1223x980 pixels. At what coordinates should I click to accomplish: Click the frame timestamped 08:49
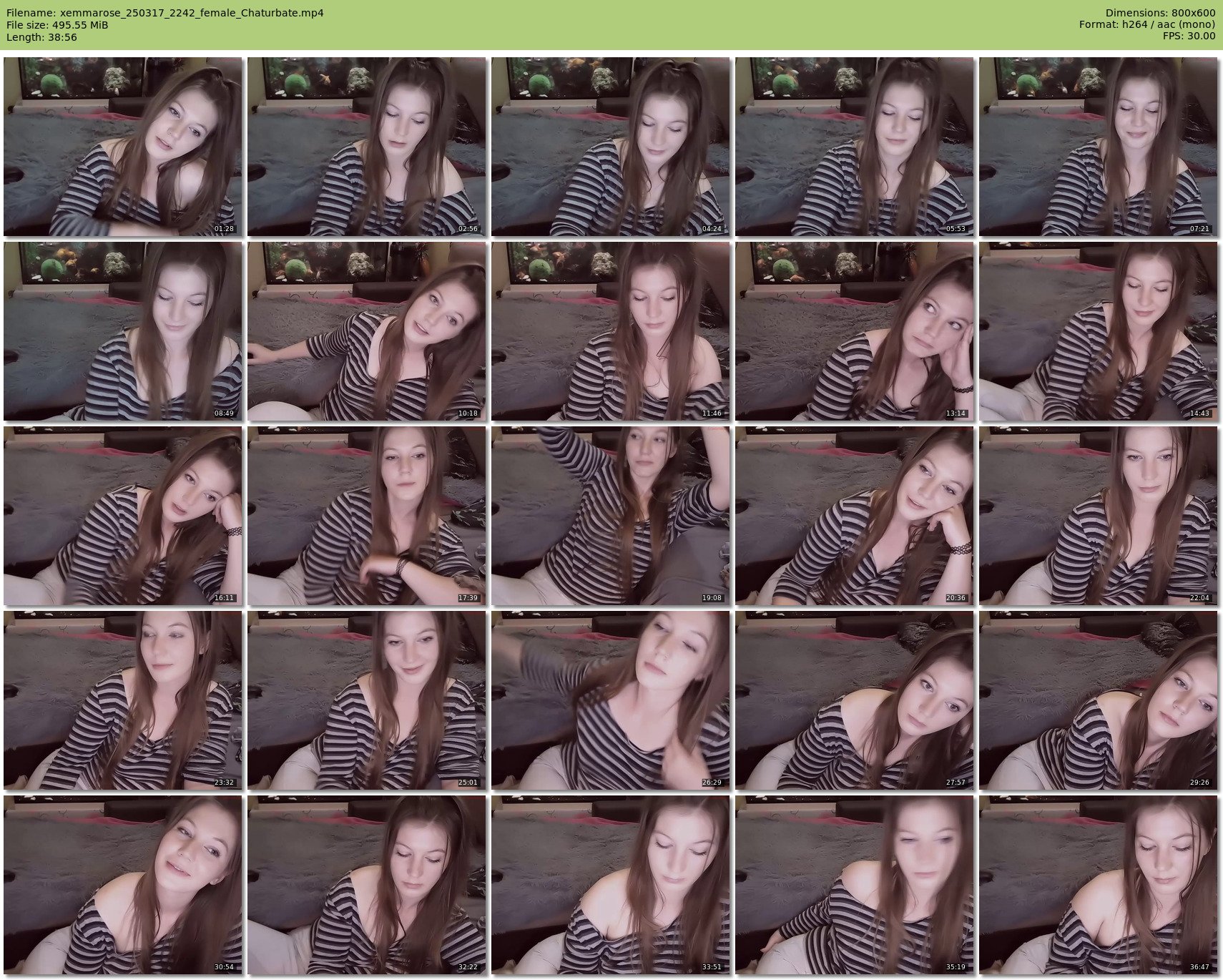tap(123, 331)
